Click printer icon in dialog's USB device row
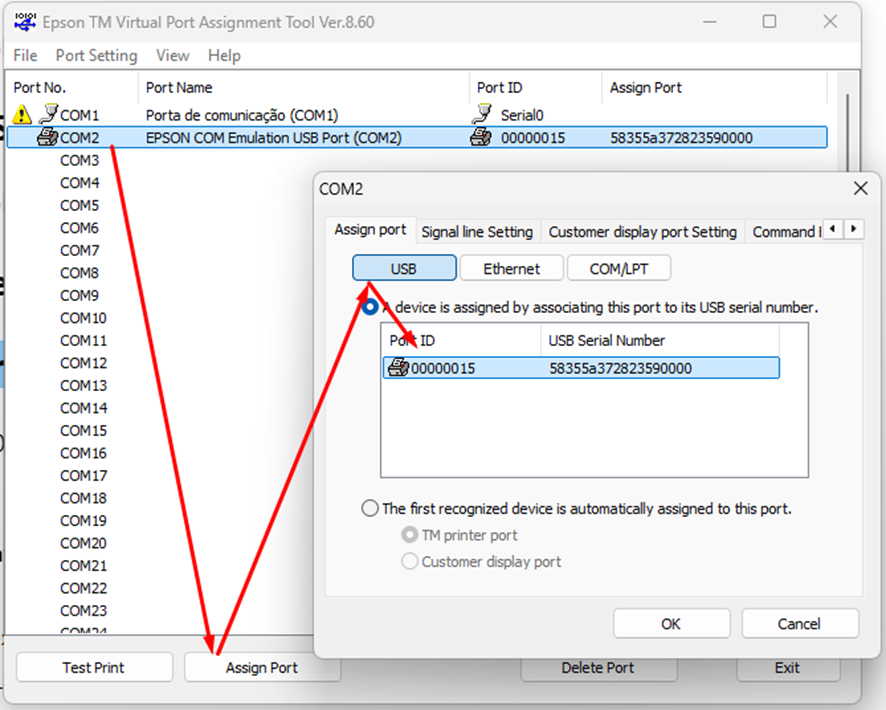 [x=398, y=368]
